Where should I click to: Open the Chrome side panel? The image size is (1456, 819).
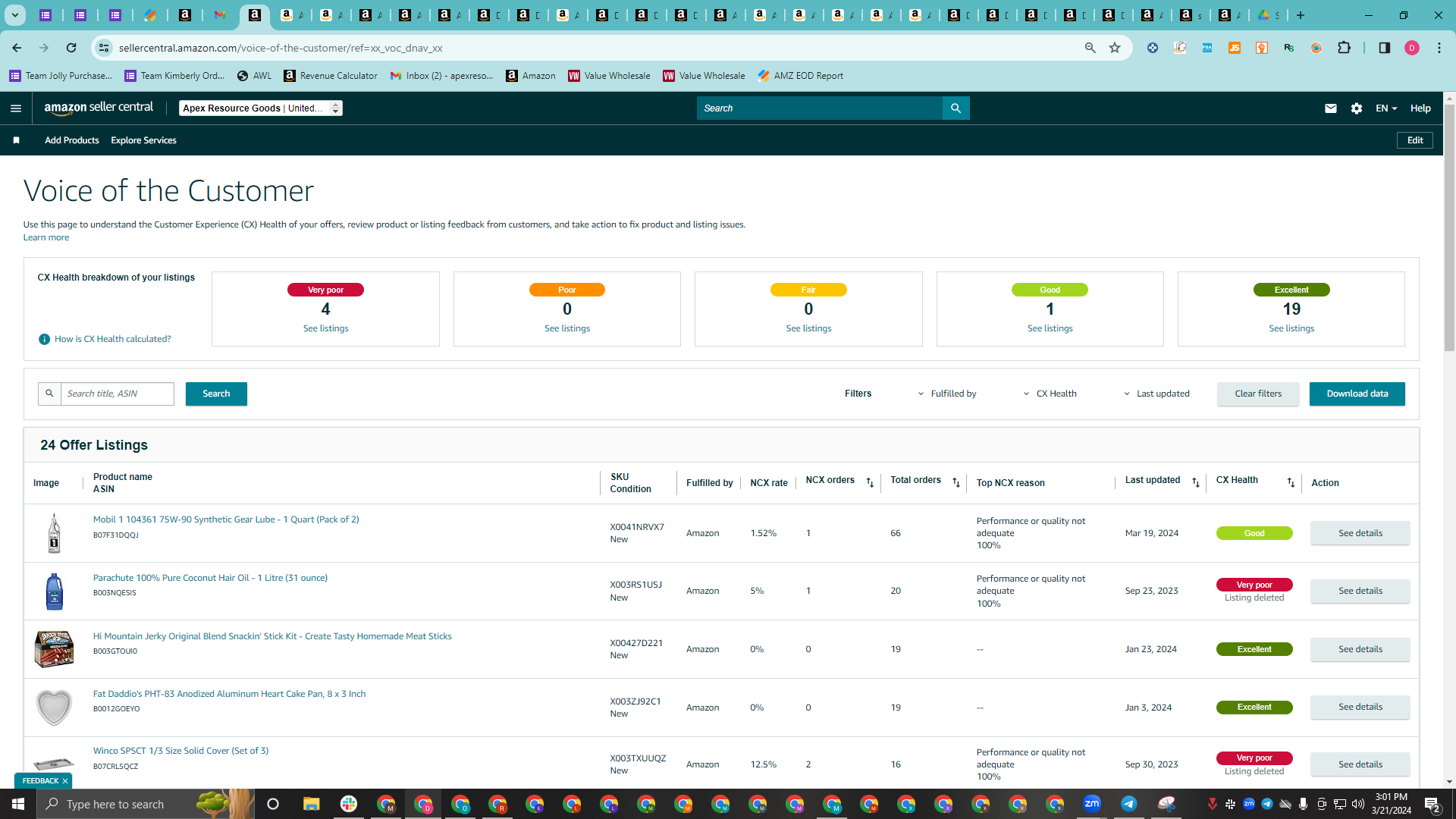pyautogui.click(x=1385, y=48)
